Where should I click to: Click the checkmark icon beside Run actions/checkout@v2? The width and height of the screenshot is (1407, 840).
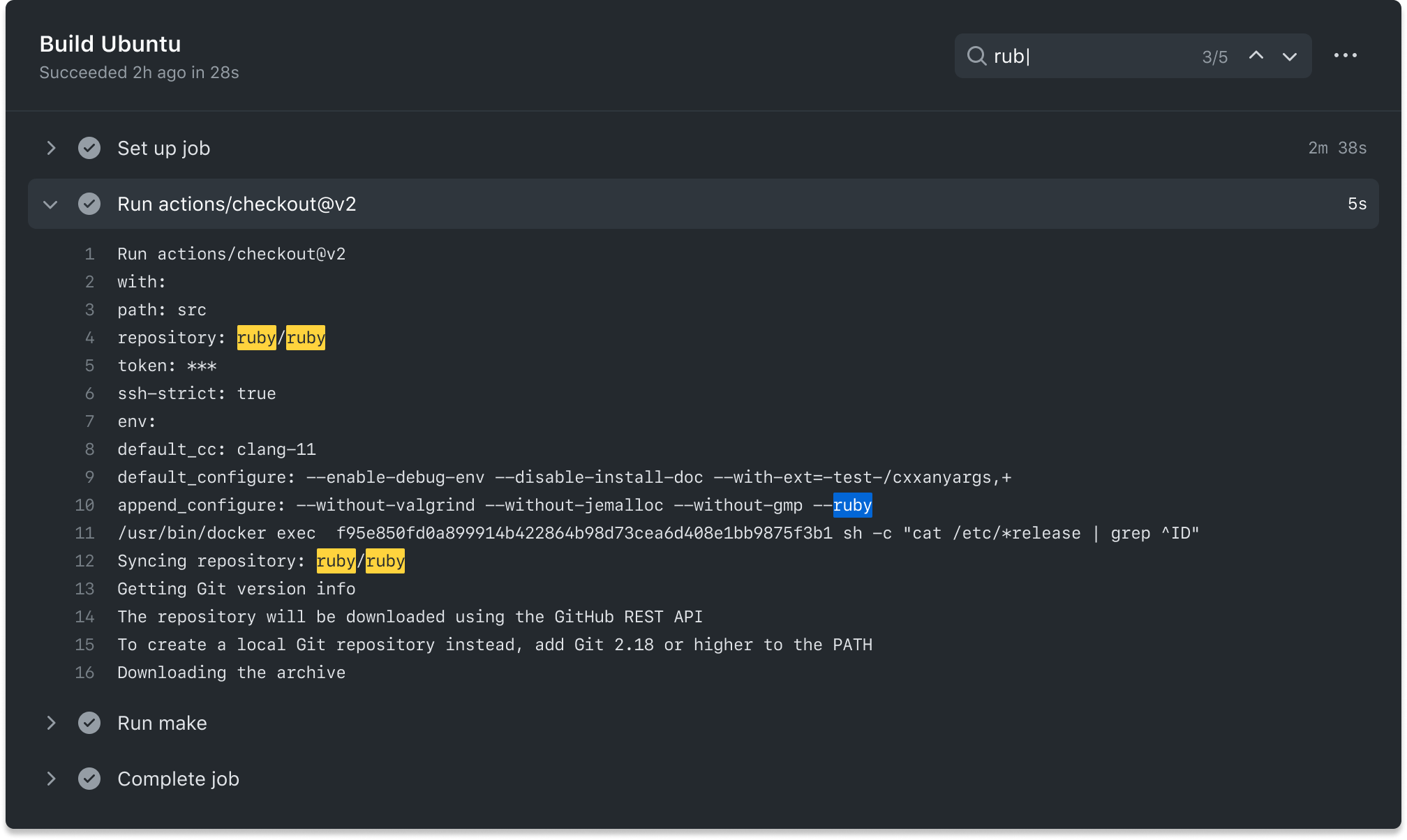pos(89,204)
